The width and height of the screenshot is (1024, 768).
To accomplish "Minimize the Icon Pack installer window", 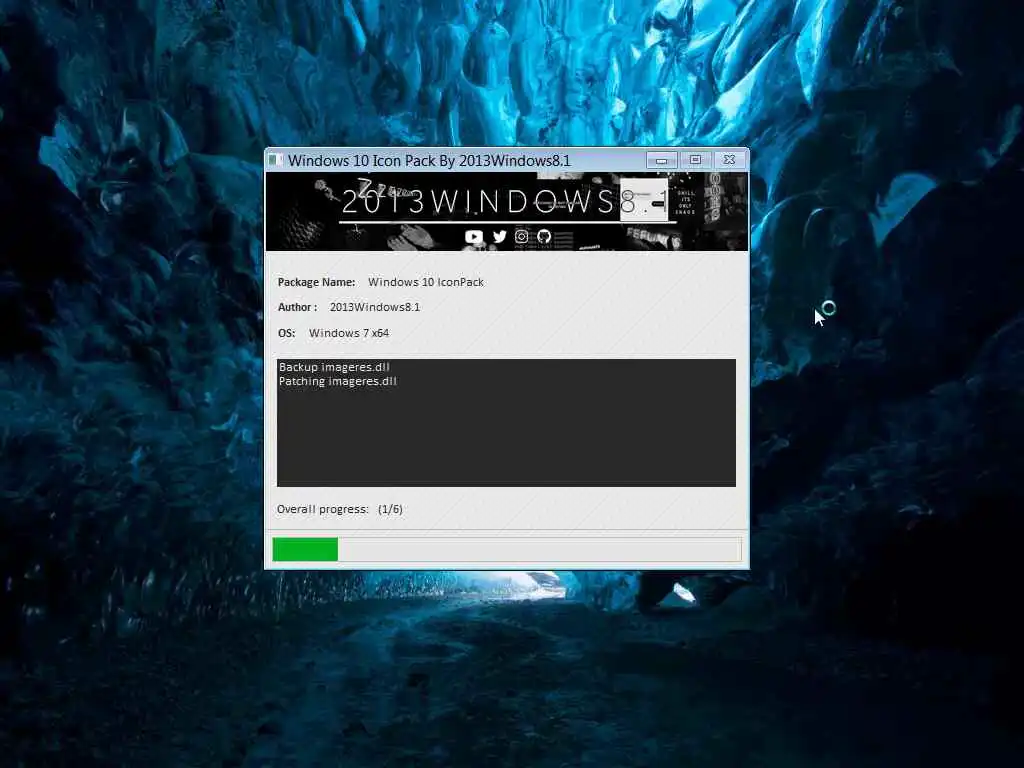I will [x=662, y=160].
